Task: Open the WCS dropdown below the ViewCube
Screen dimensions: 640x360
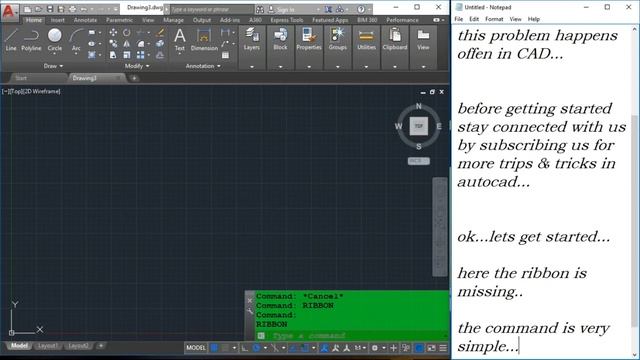Action: (418, 161)
